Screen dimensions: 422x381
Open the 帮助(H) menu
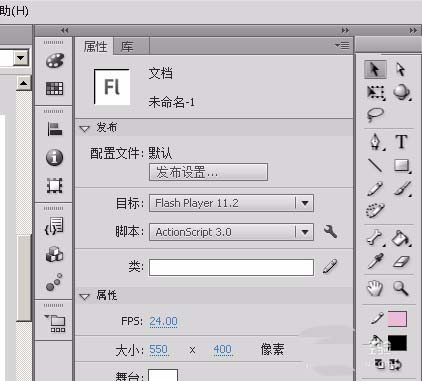[14, 11]
